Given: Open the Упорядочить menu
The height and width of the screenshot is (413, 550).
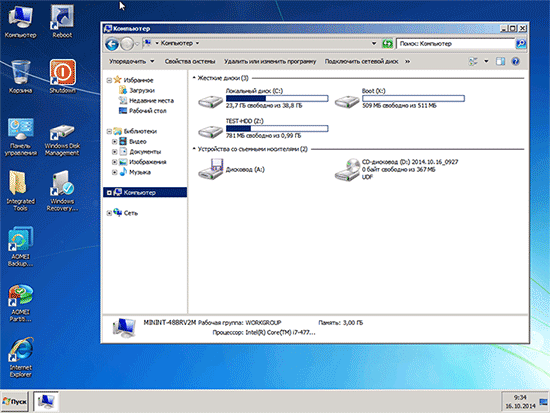Looking at the screenshot, I should click(132, 61).
